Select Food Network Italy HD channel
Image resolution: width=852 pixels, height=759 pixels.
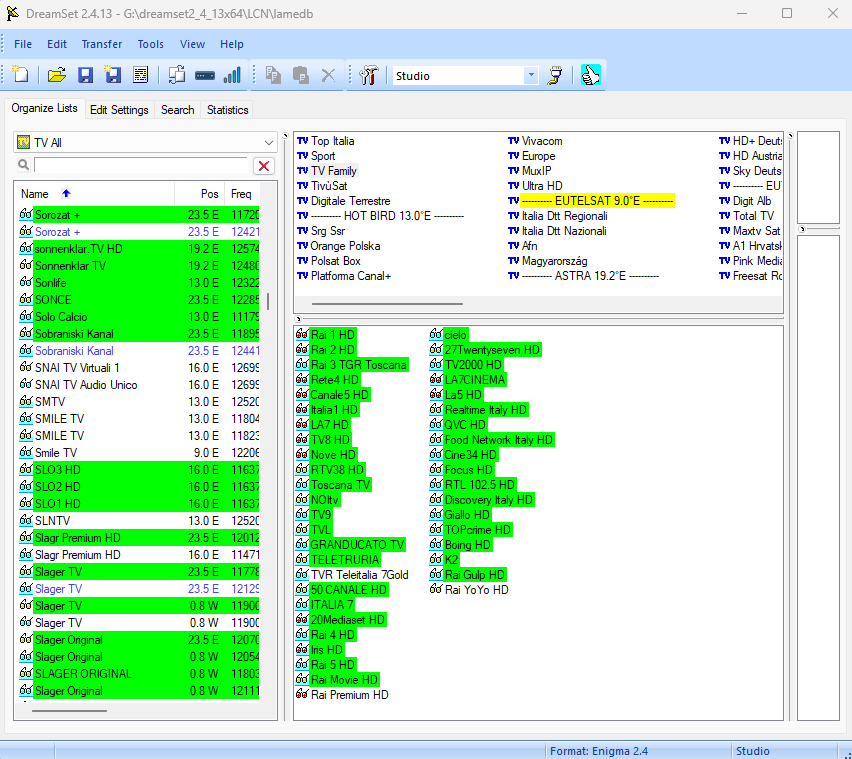(x=492, y=440)
